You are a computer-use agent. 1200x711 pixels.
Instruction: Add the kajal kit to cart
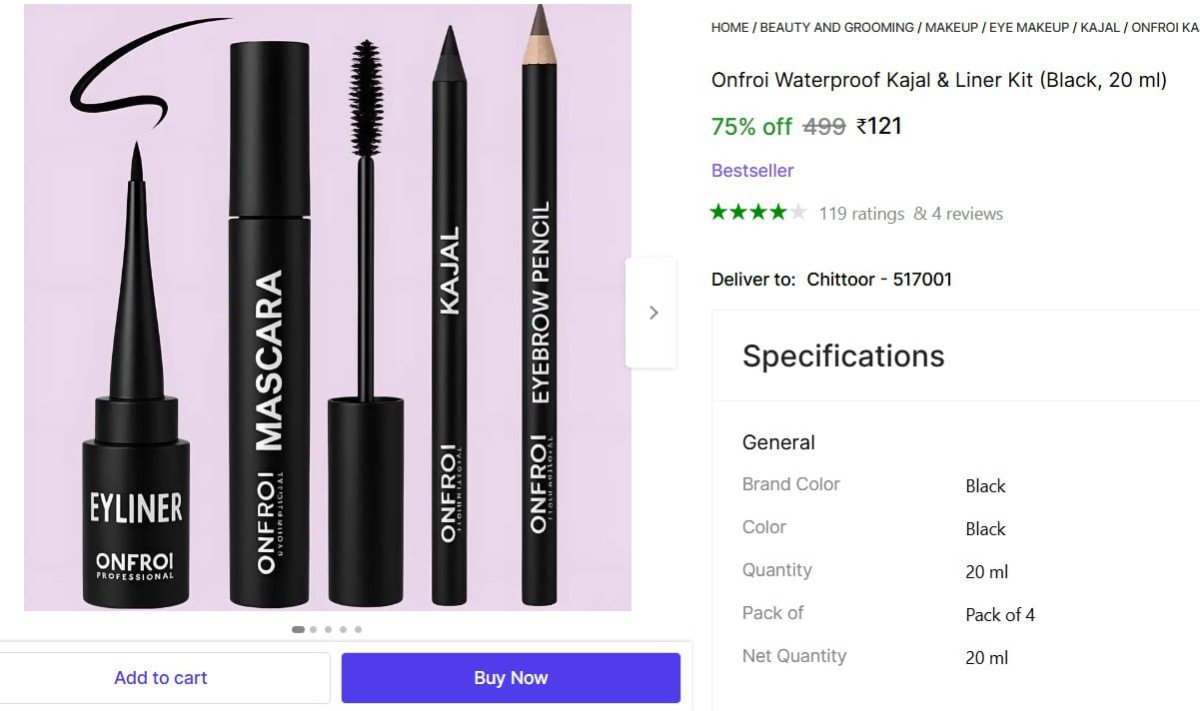[161, 677]
